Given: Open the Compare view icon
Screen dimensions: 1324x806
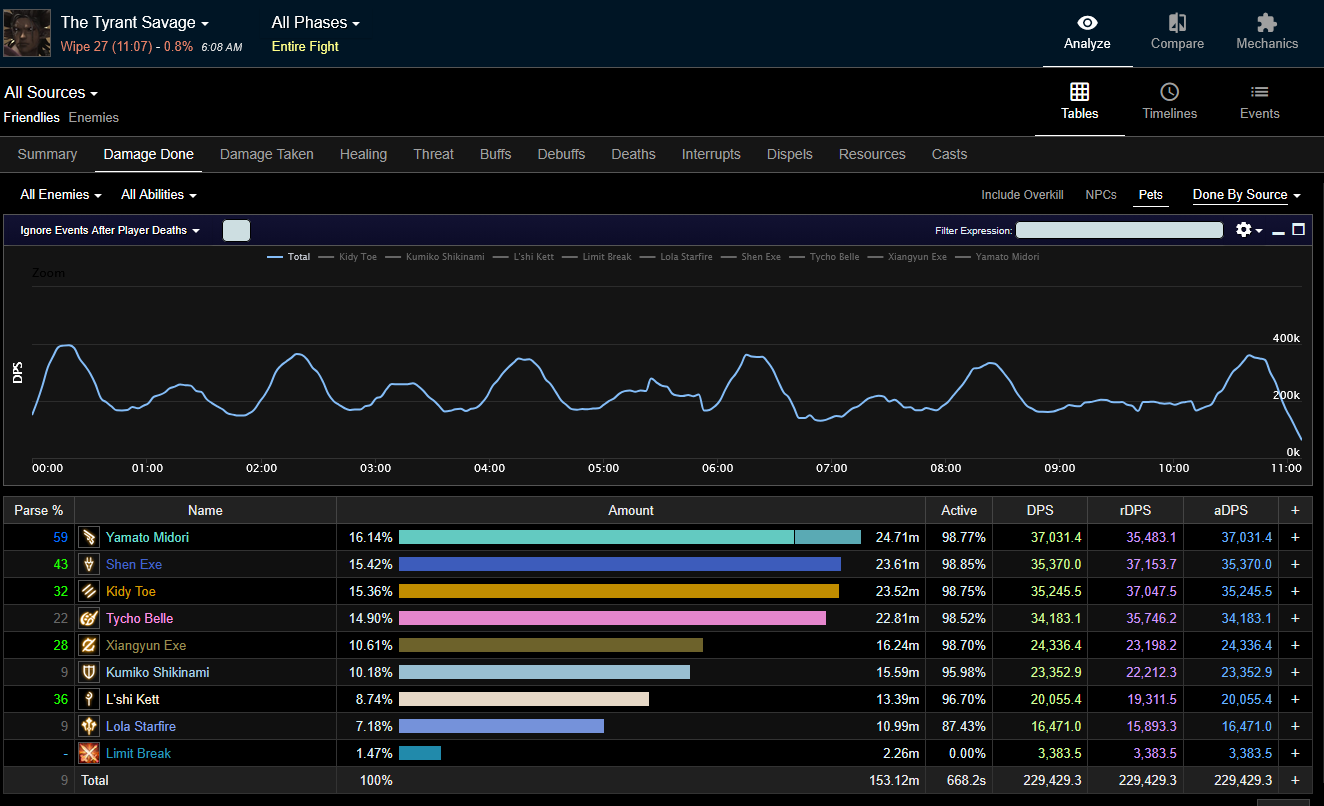Looking at the screenshot, I should [1177, 23].
